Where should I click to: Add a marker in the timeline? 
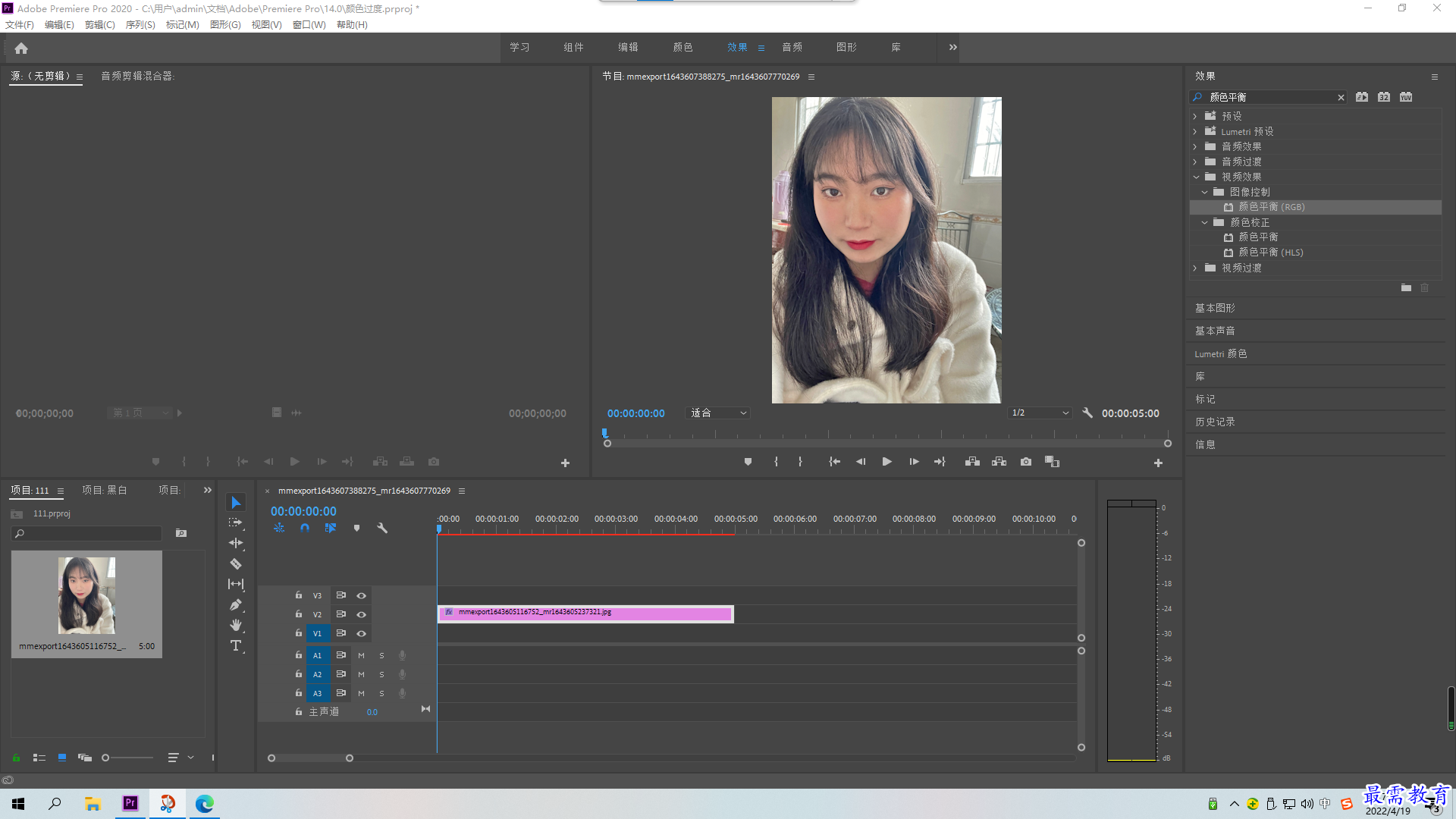coord(356,528)
